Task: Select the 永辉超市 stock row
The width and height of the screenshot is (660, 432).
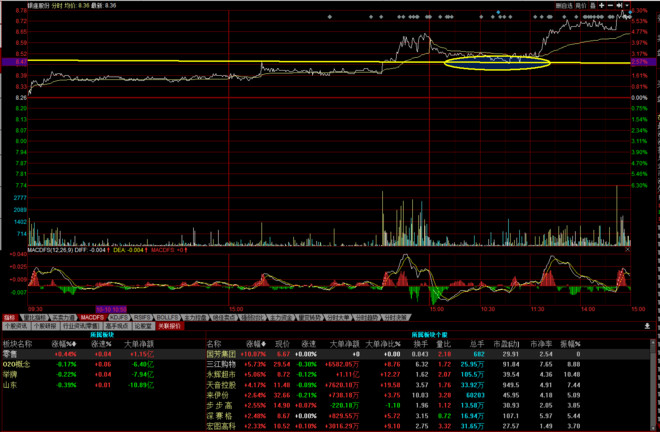Action: [x=428, y=374]
